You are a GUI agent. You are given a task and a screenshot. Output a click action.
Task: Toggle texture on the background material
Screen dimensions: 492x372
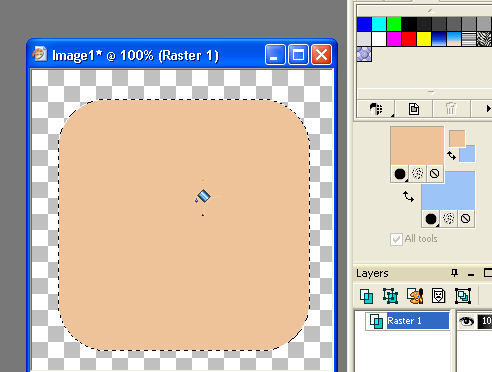click(449, 219)
